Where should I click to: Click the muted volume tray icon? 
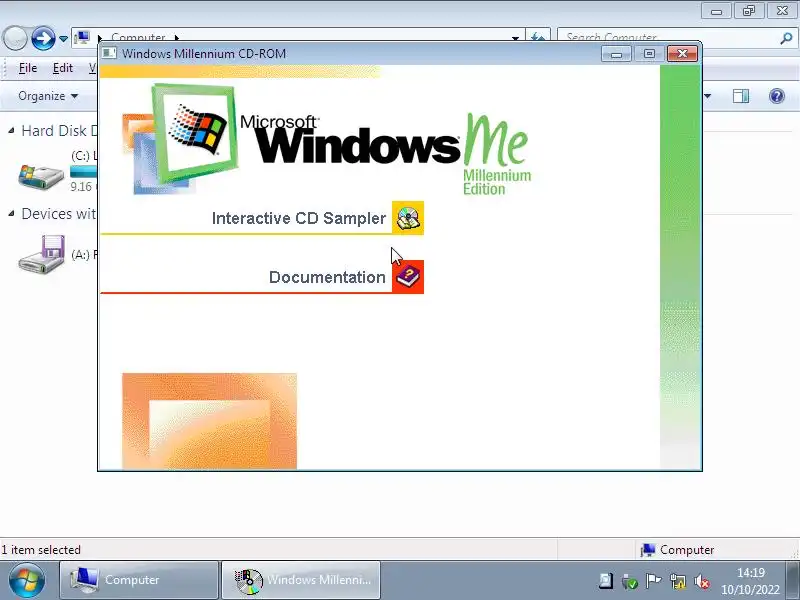[x=702, y=581]
